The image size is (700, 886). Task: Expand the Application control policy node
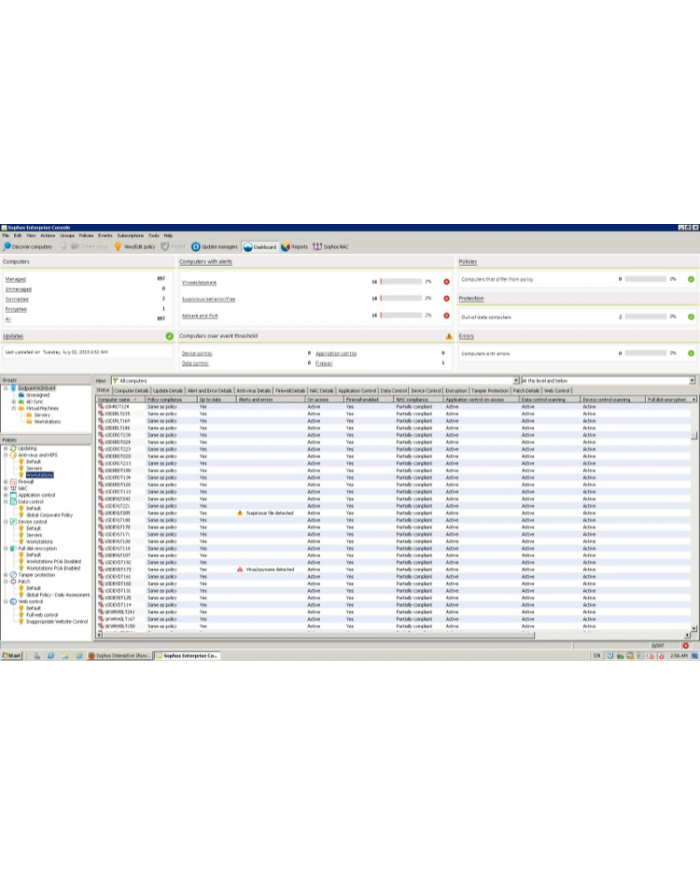tap(6, 495)
